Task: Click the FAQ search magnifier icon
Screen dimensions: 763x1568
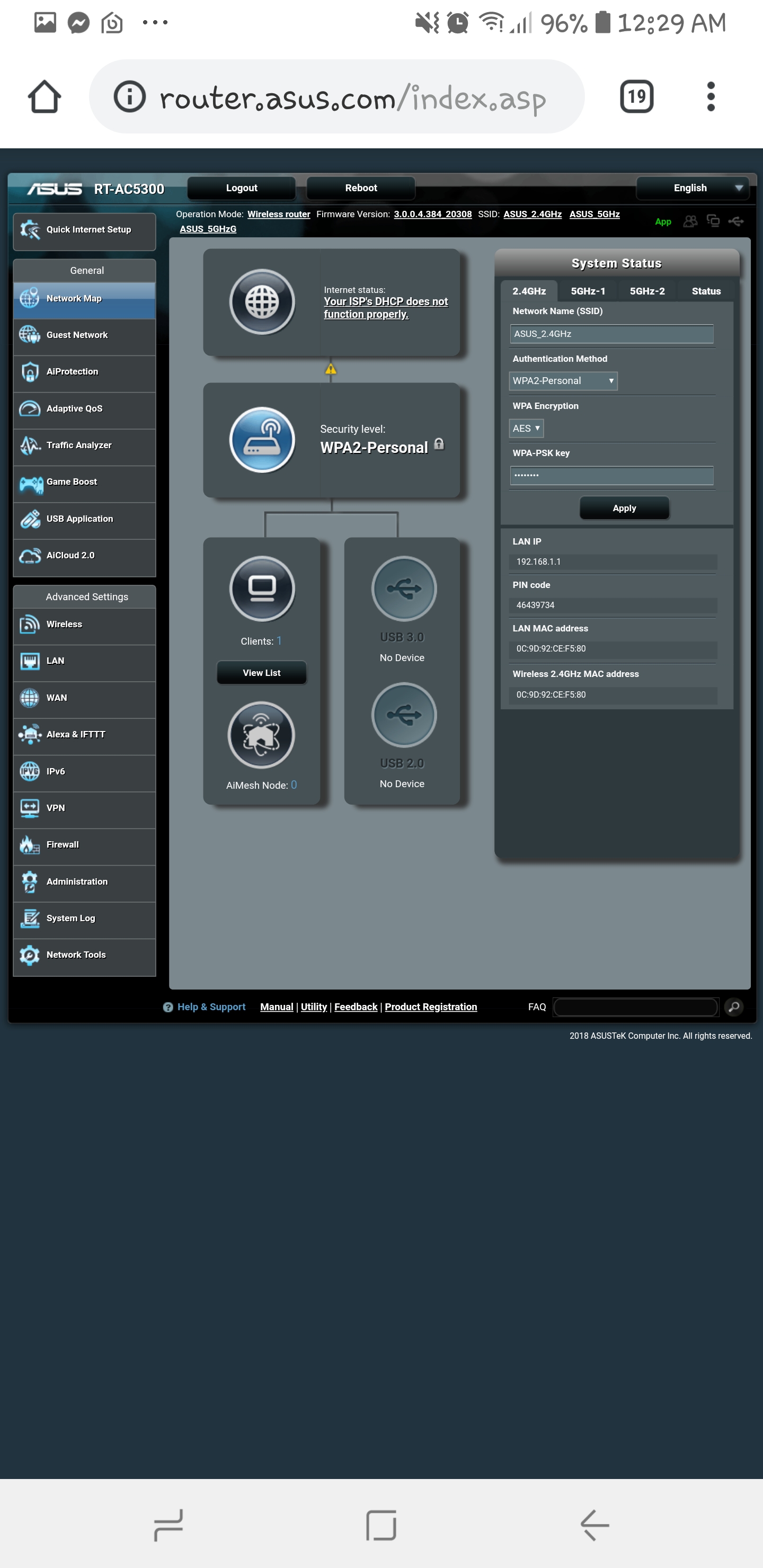Action: pos(734,1008)
